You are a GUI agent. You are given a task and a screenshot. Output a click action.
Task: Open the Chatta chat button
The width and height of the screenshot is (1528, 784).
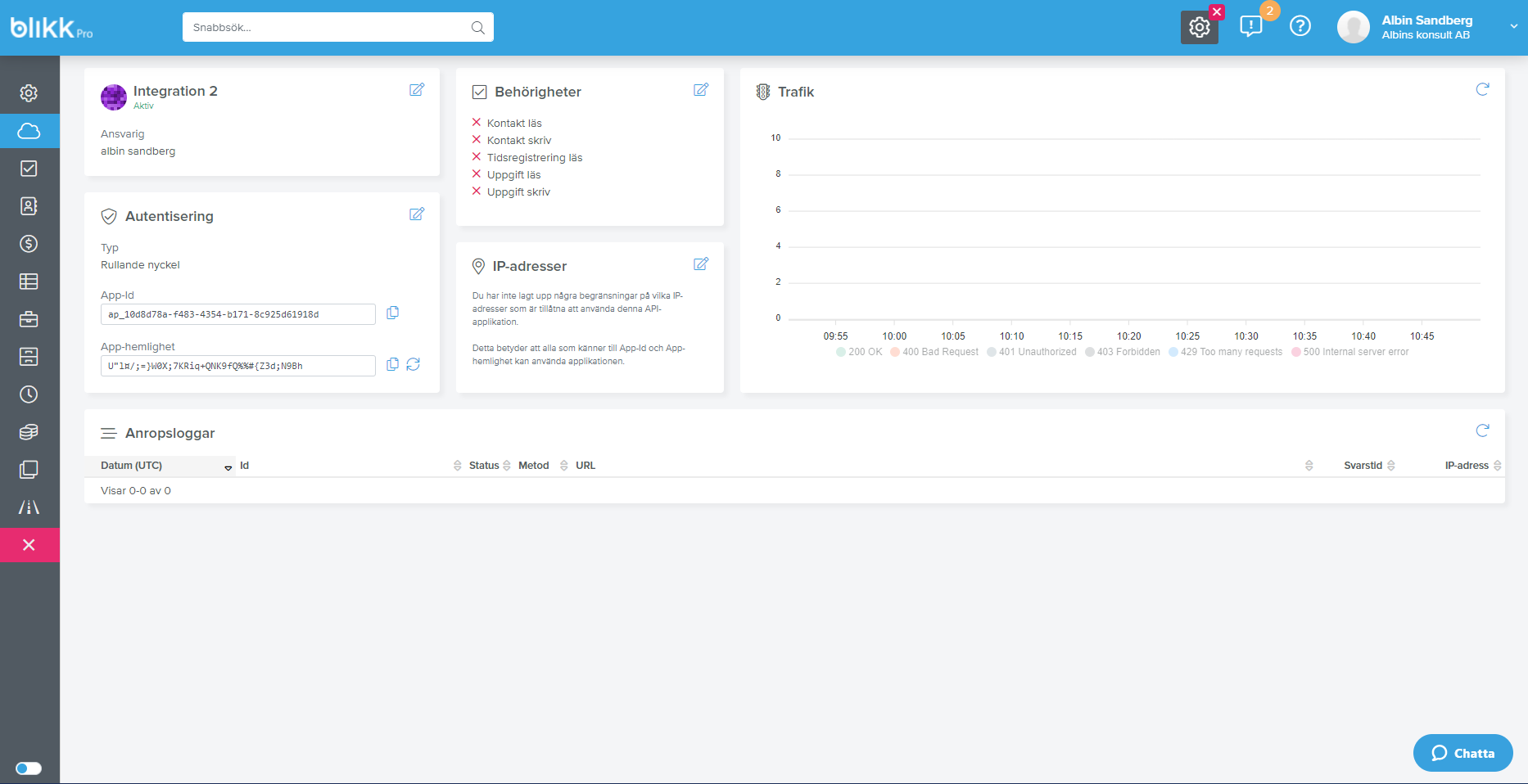pos(1463,753)
